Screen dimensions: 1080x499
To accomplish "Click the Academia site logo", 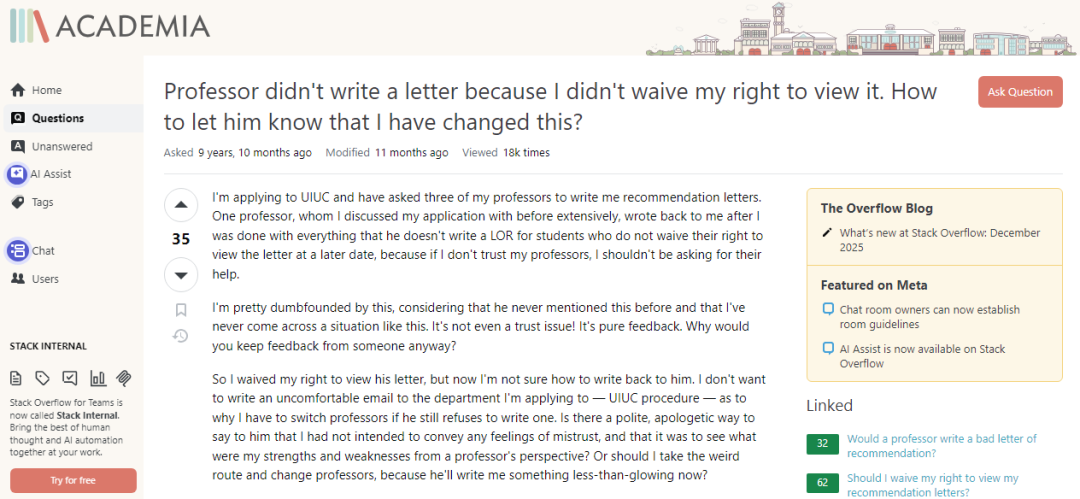I will point(110,26).
